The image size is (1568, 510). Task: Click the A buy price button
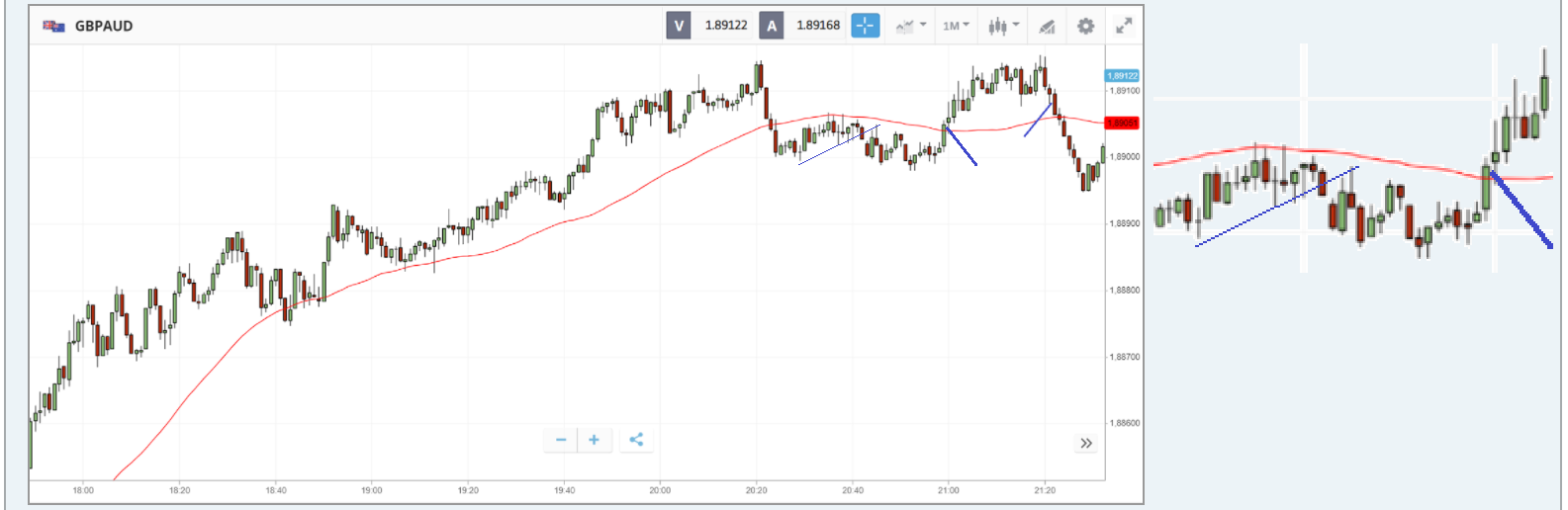coord(772,26)
